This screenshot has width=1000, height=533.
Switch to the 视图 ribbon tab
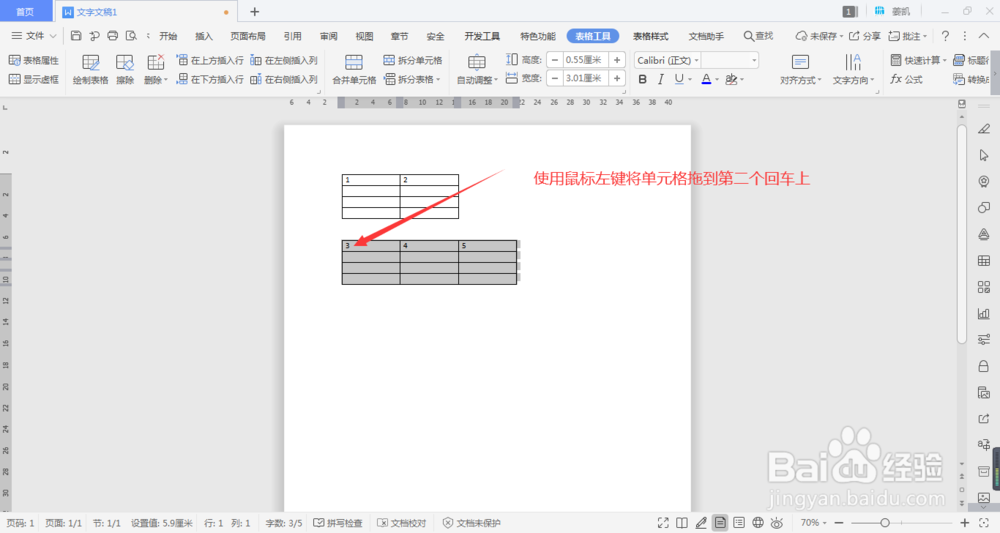pyautogui.click(x=365, y=36)
